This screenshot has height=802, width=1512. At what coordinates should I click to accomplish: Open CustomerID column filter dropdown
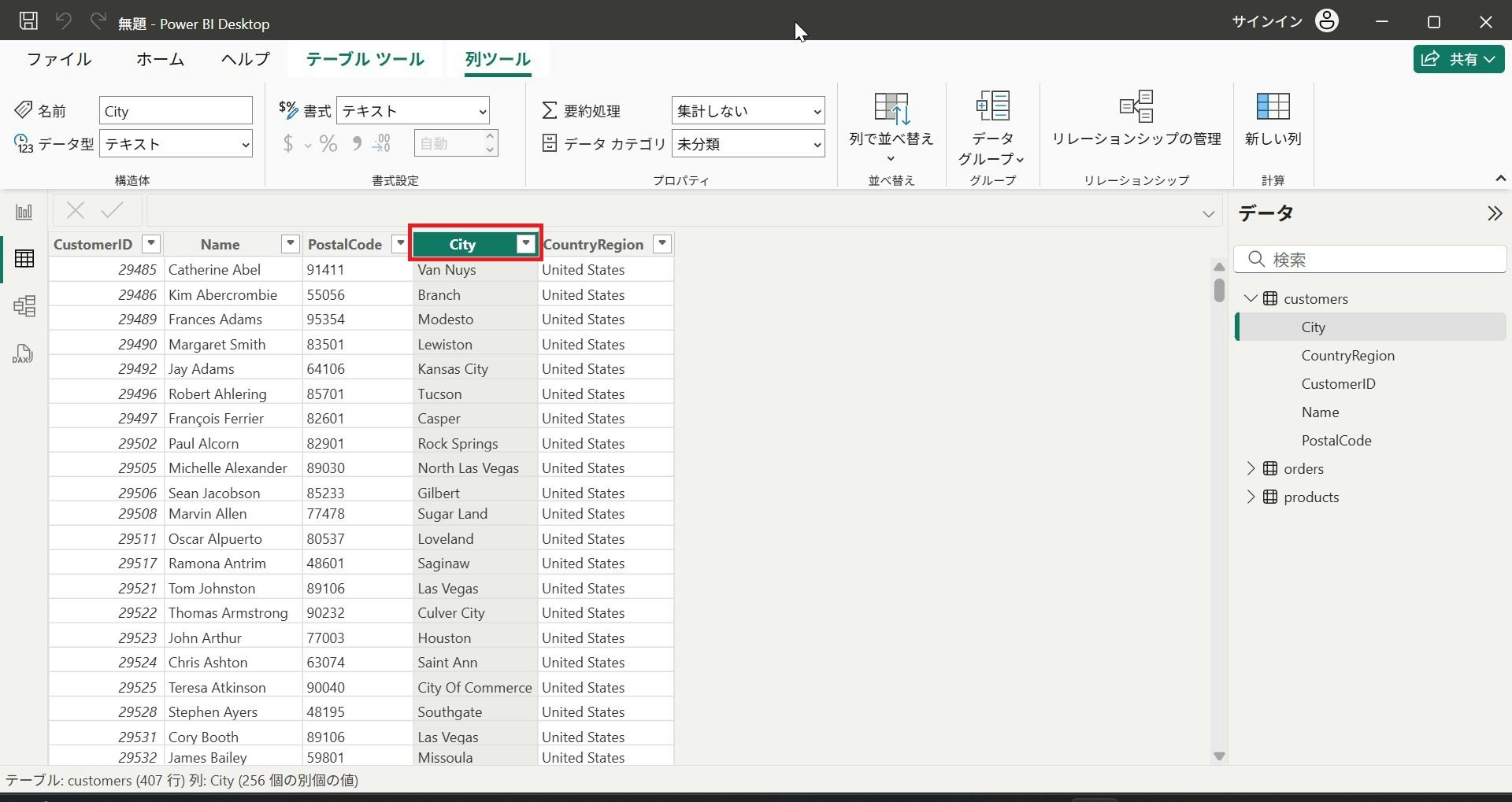(x=151, y=243)
